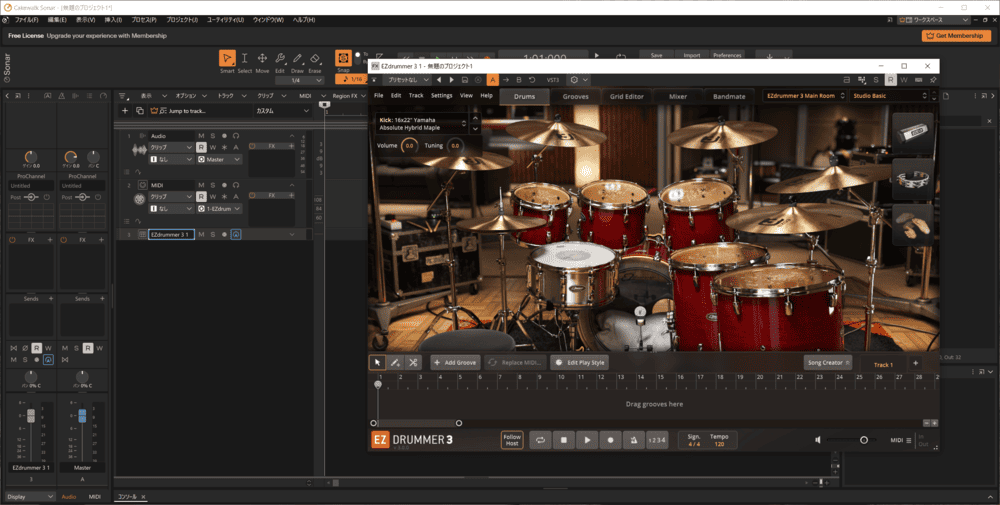Expand the EZdrummer 3 1 track chevron

point(292,235)
